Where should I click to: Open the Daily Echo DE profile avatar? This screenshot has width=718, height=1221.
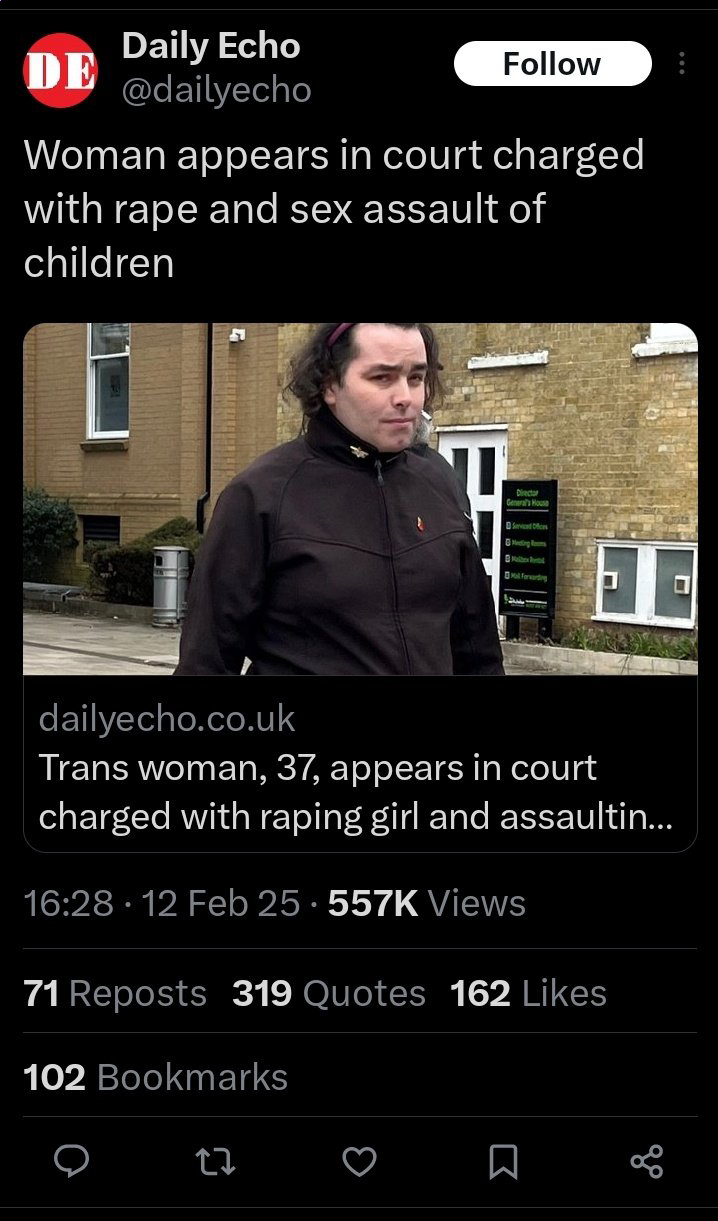tap(60, 69)
